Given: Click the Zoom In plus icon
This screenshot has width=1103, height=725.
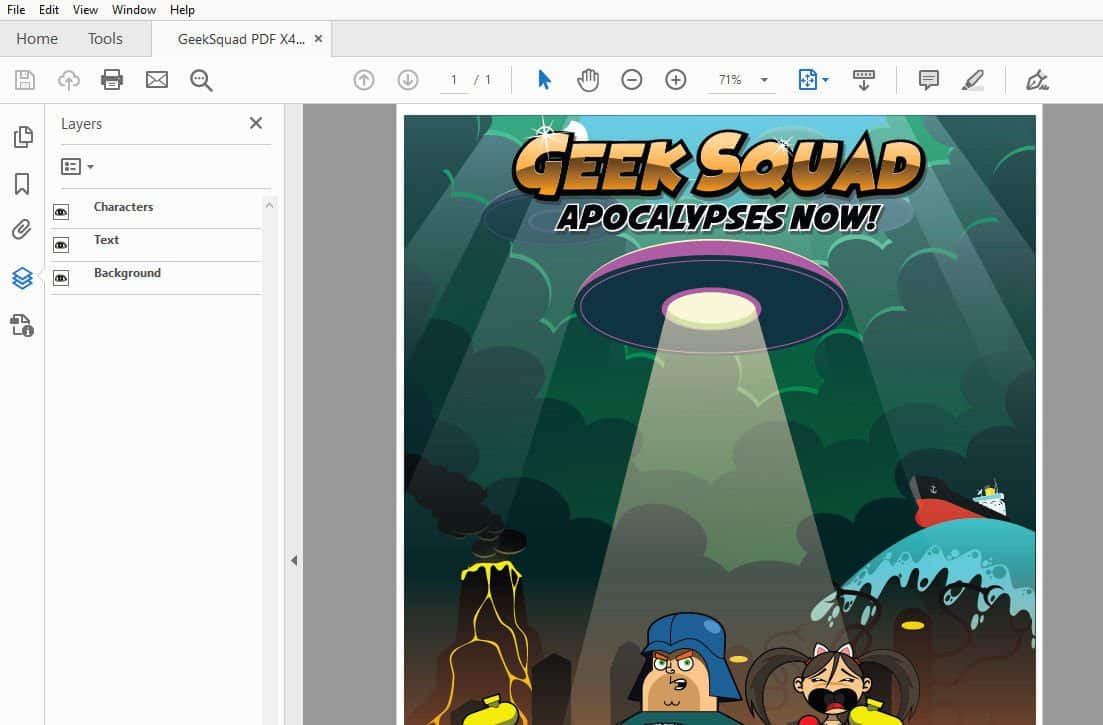Looking at the screenshot, I should click(x=675, y=79).
